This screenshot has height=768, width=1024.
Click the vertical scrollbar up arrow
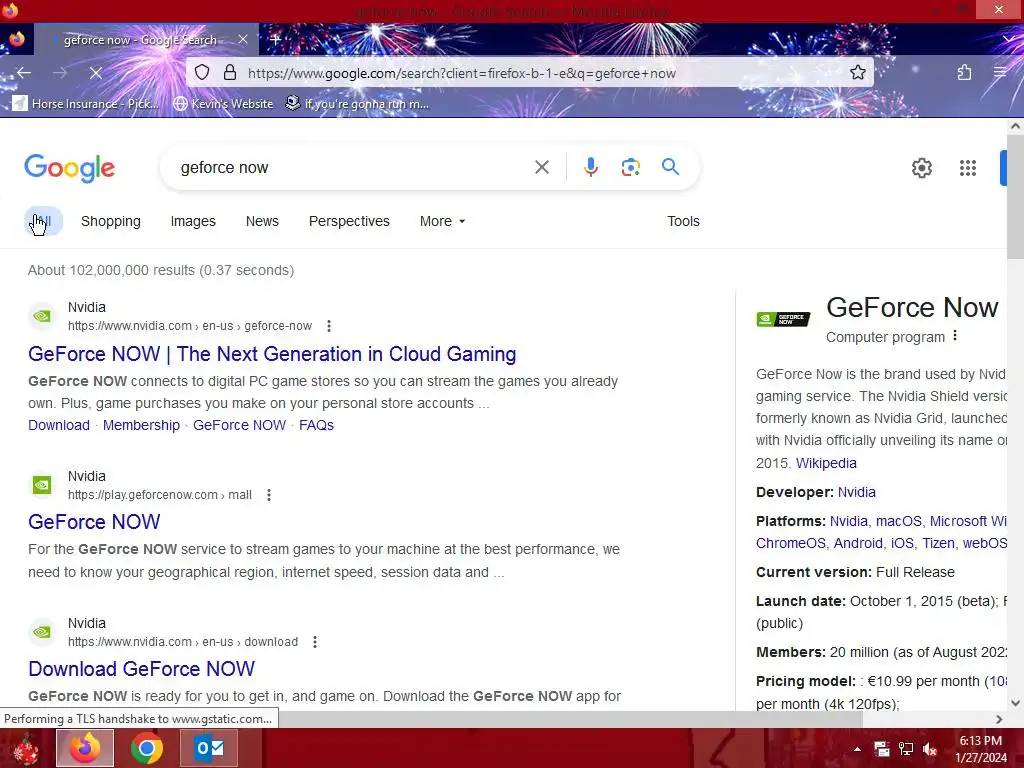(1015, 127)
